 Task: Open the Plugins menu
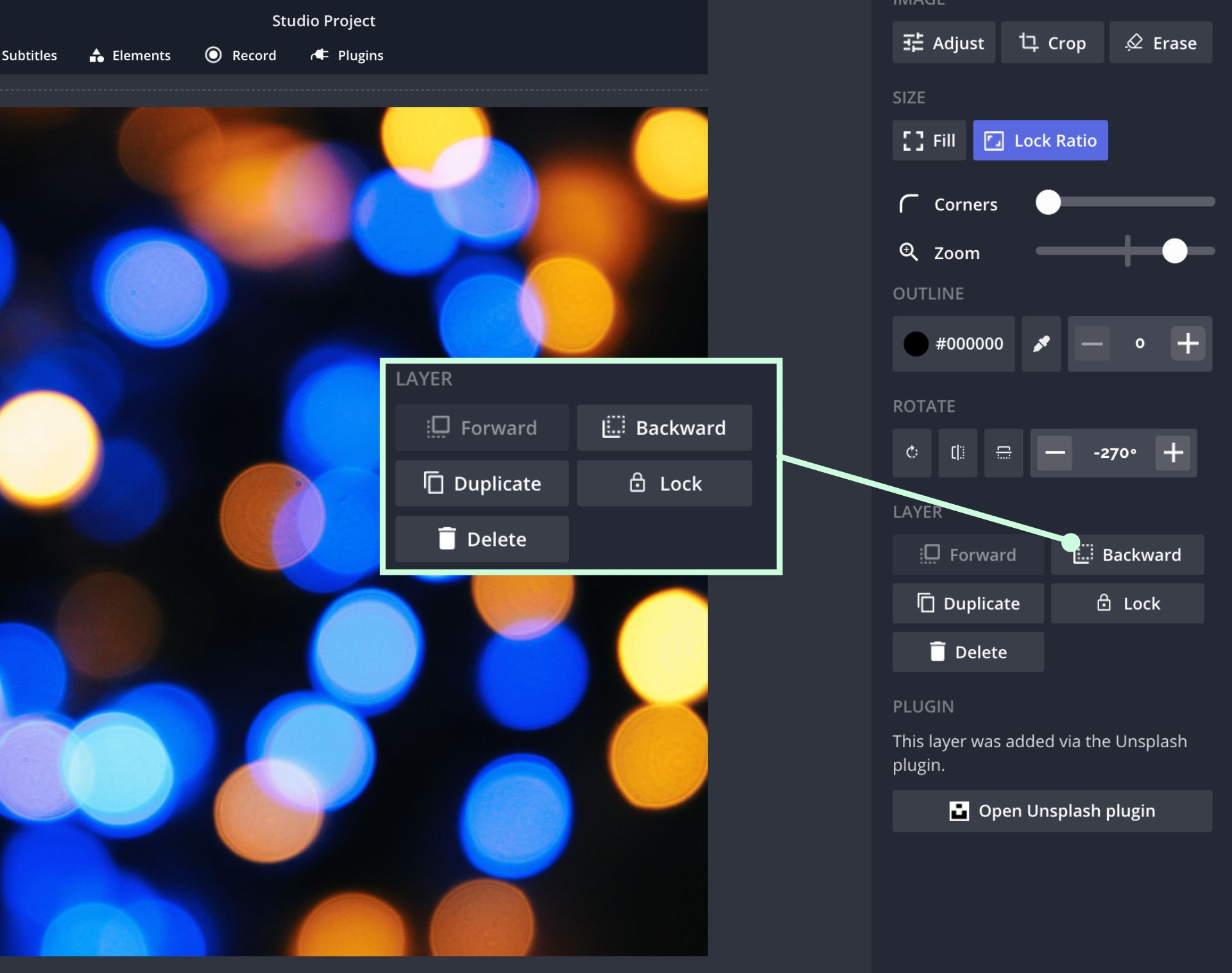pos(346,55)
